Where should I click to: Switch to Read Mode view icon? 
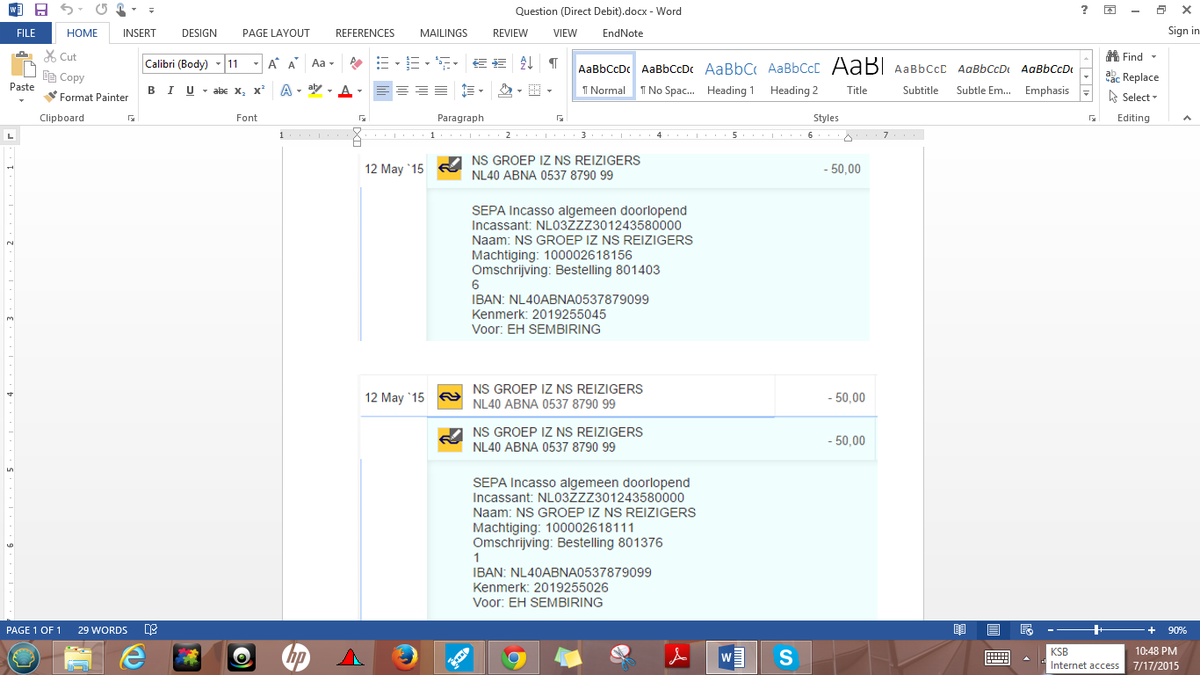(960, 630)
